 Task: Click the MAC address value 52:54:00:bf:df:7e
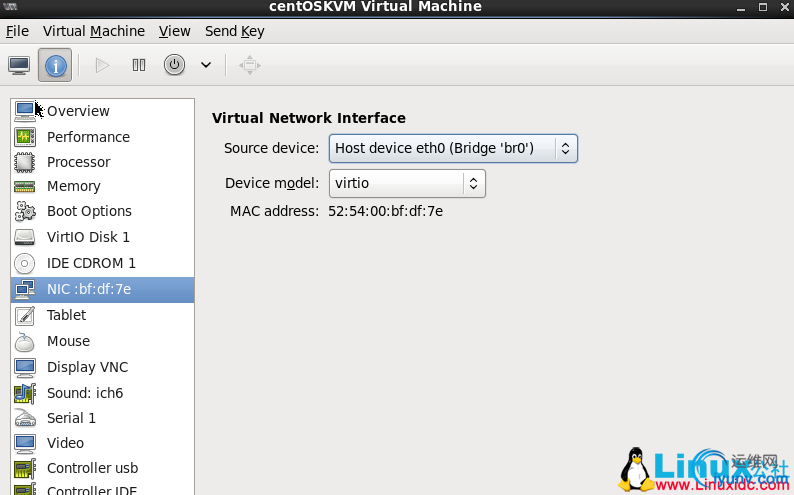pyautogui.click(x=385, y=211)
